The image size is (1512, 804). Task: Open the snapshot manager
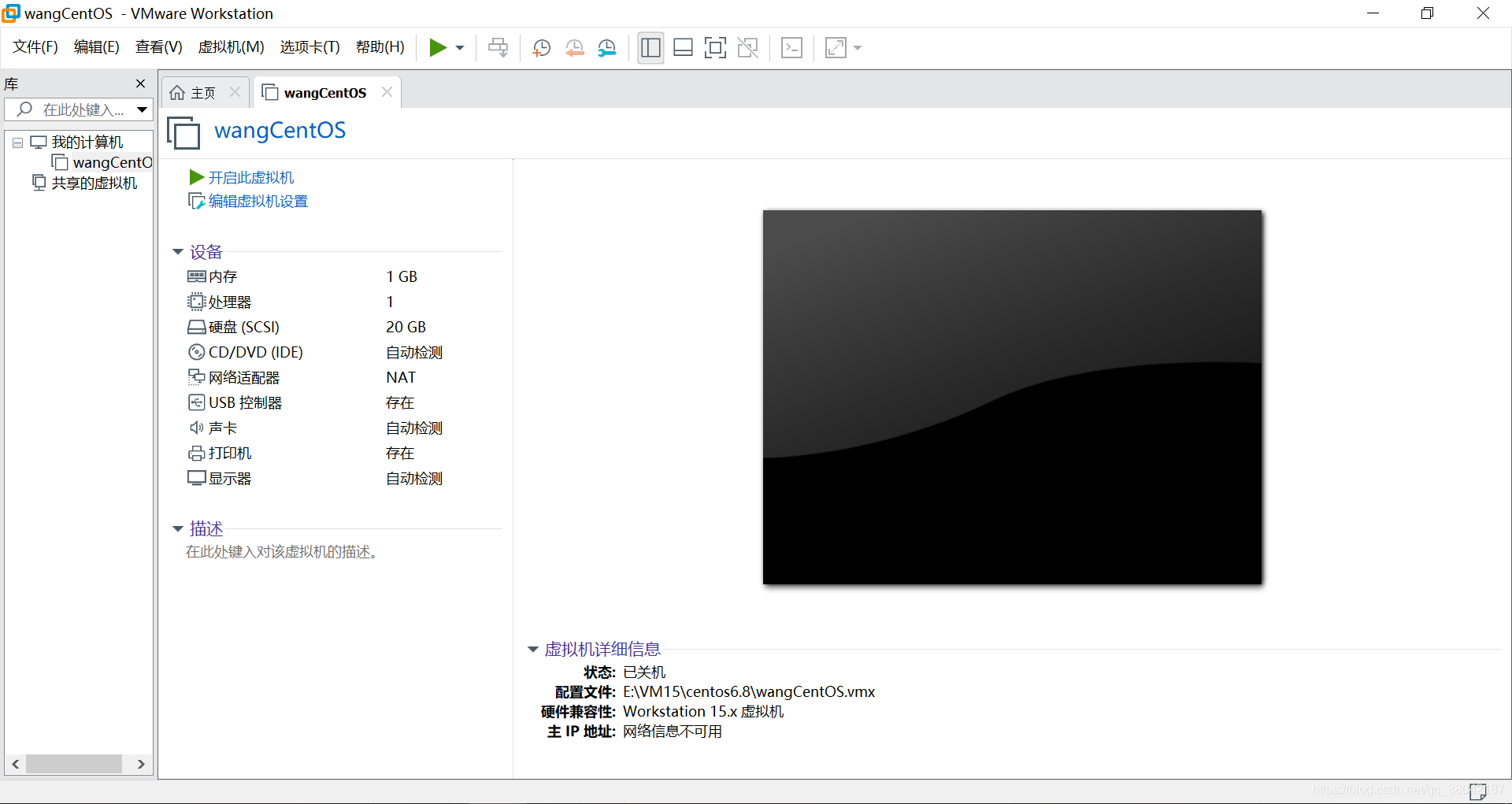click(x=607, y=47)
